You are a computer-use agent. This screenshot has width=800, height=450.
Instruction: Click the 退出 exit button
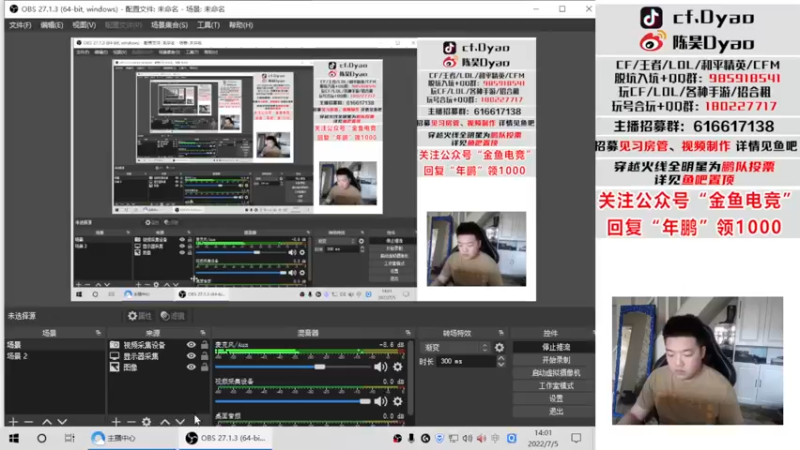(555, 411)
